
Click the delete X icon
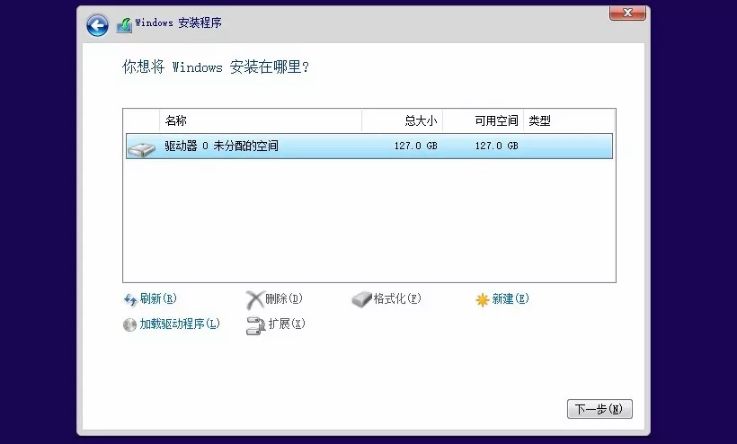[255, 299]
